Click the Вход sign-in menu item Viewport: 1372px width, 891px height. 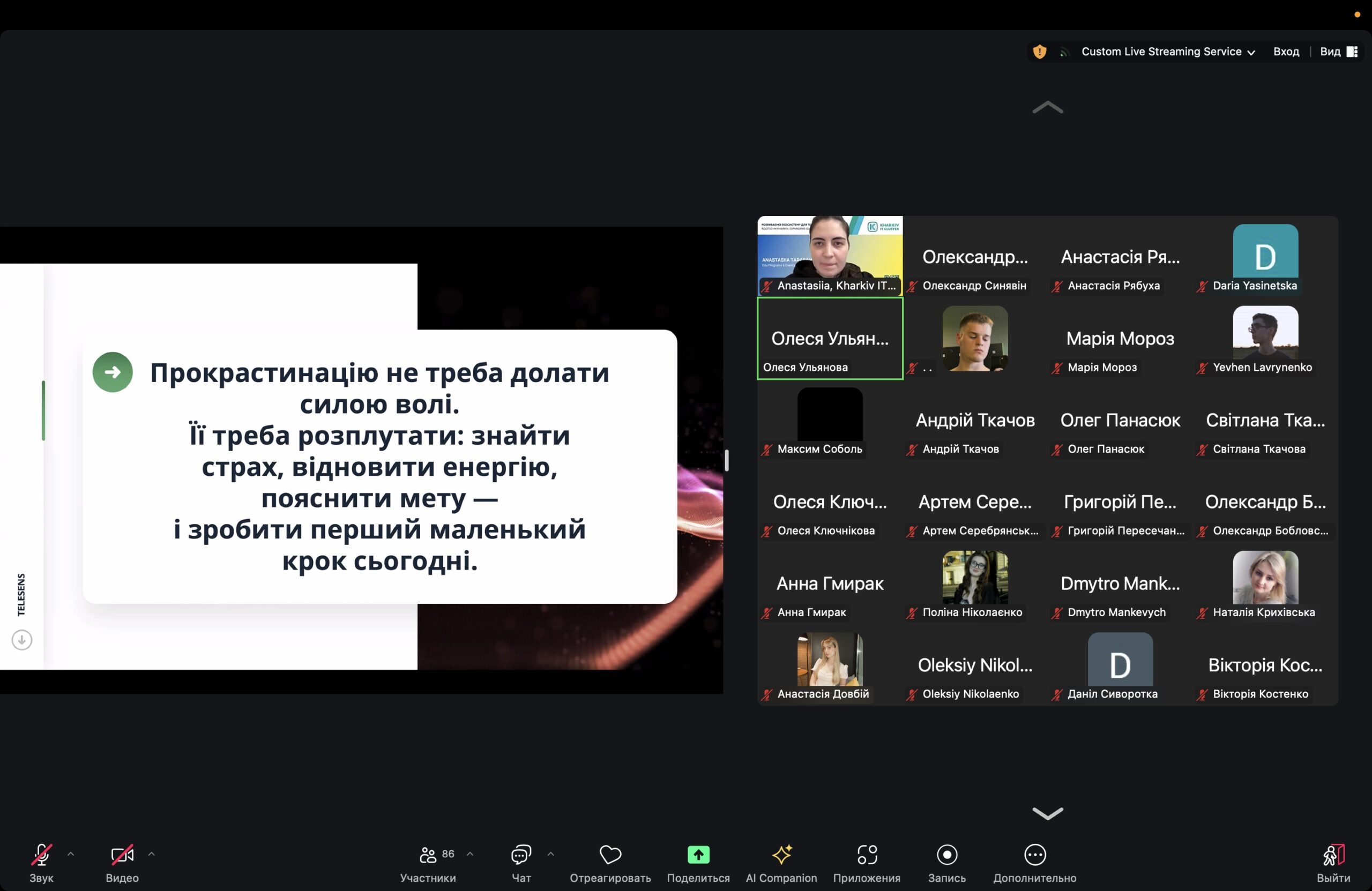click(1286, 52)
